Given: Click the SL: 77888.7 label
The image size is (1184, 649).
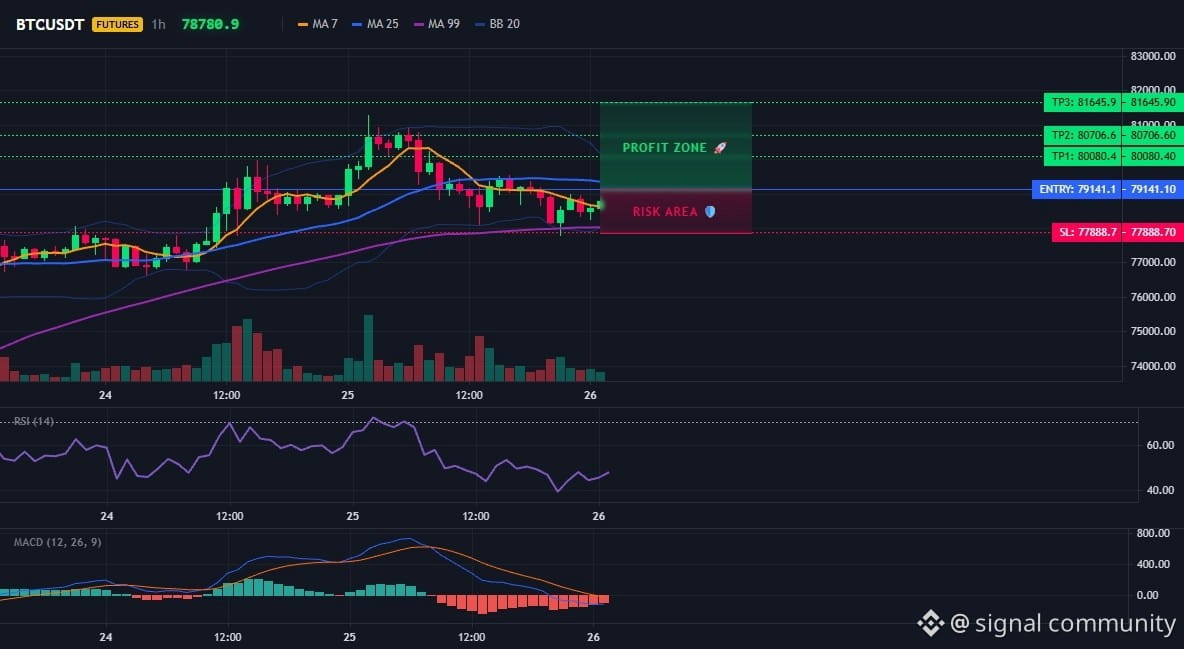Looking at the screenshot, I should pos(1087,232).
